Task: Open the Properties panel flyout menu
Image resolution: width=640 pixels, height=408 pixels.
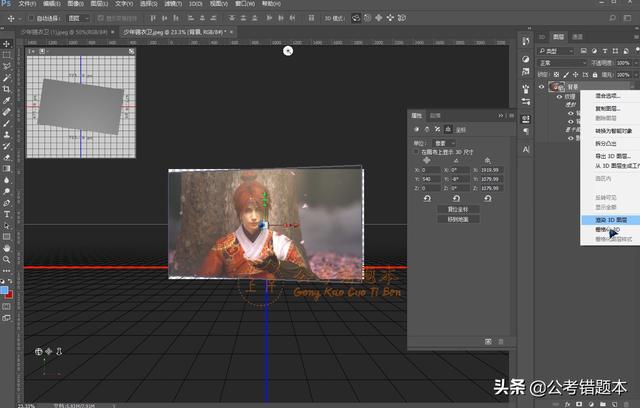Action: [511, 115]
